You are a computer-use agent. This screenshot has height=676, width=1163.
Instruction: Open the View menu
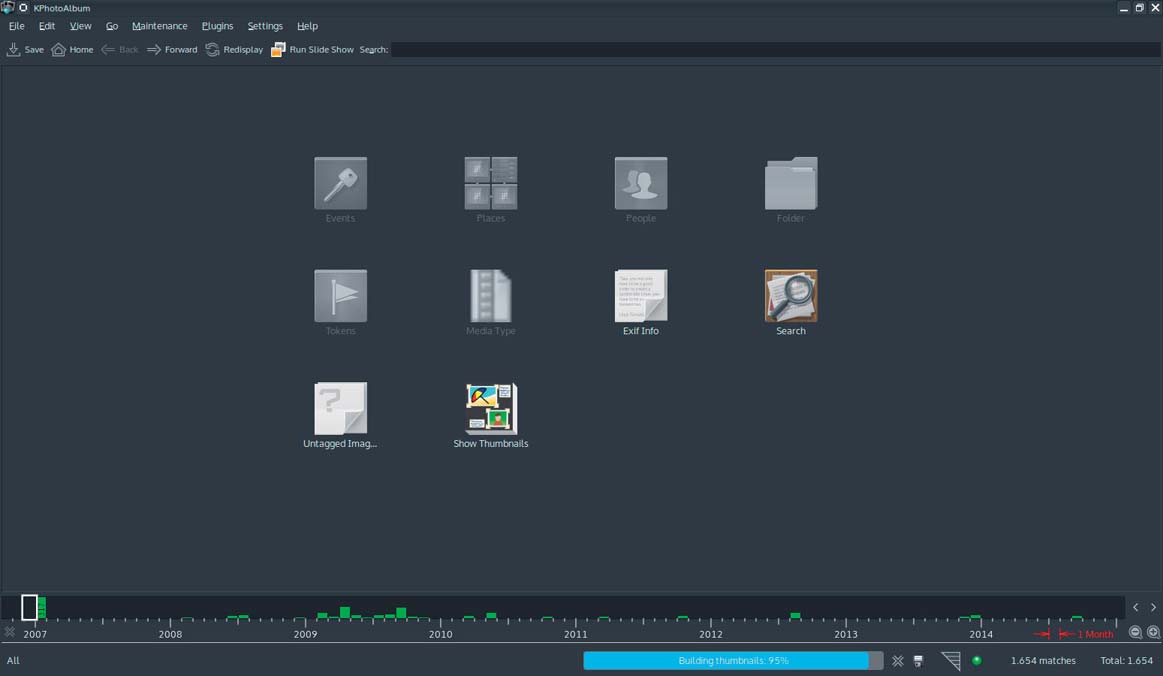point(80,26)
